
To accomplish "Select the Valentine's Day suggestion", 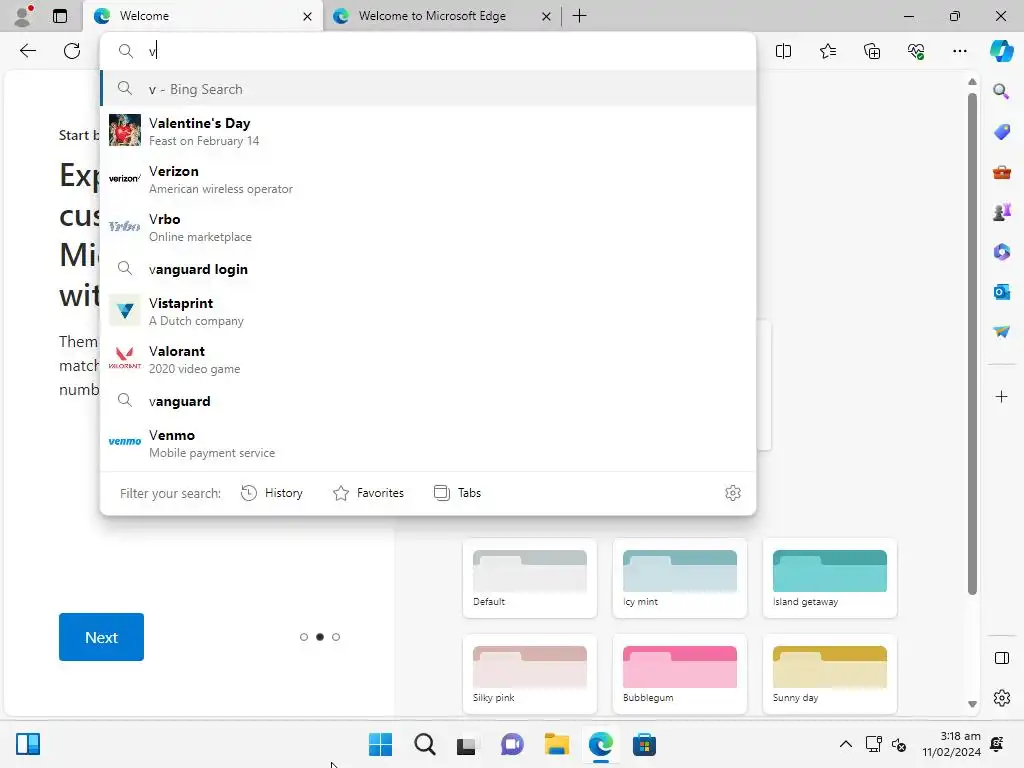I will click(x=428, y=131).
